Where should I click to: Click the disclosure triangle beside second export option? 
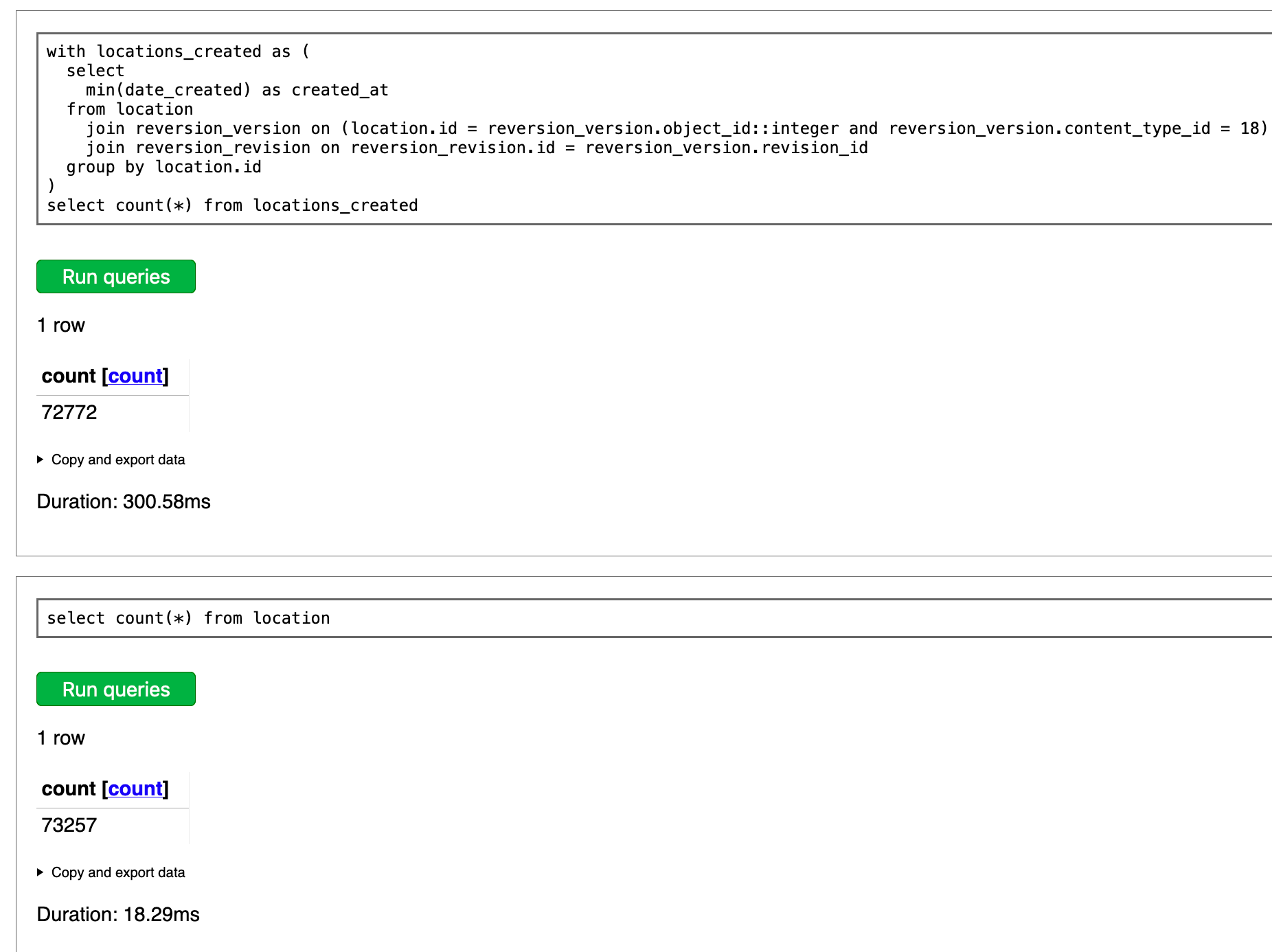click(x=39, y=872)
